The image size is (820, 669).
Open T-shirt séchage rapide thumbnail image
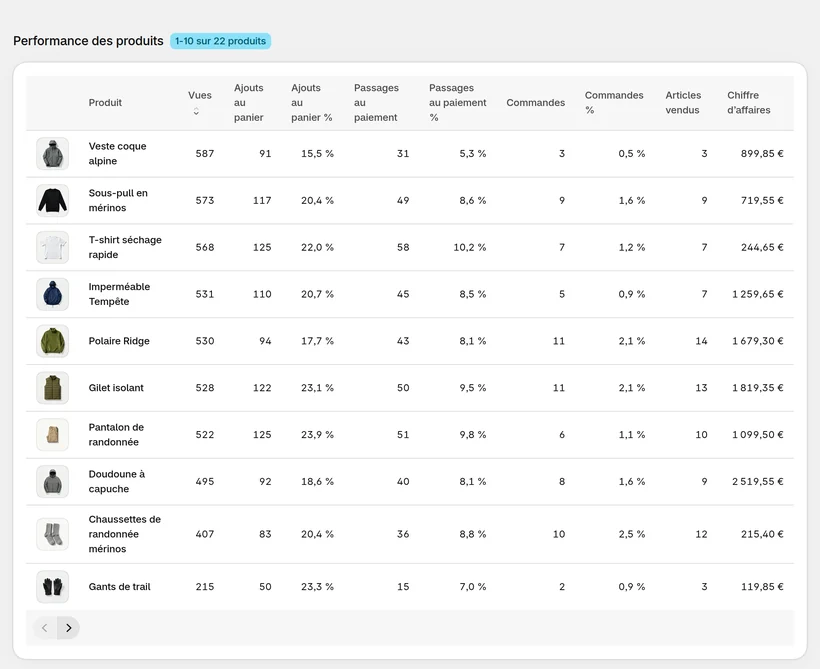[52, 247]
